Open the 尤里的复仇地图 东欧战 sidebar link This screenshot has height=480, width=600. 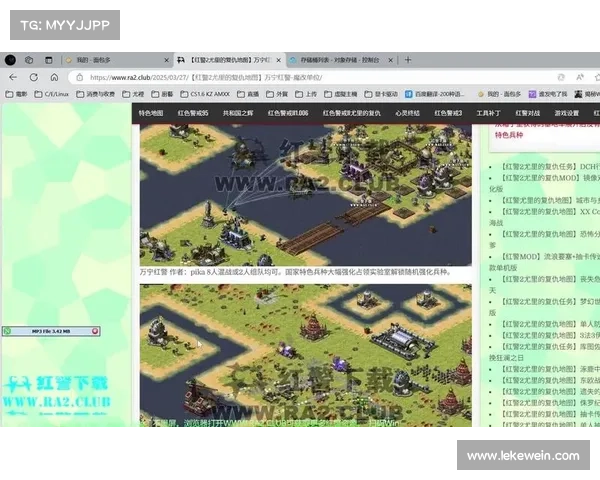[x=550, y=380]
